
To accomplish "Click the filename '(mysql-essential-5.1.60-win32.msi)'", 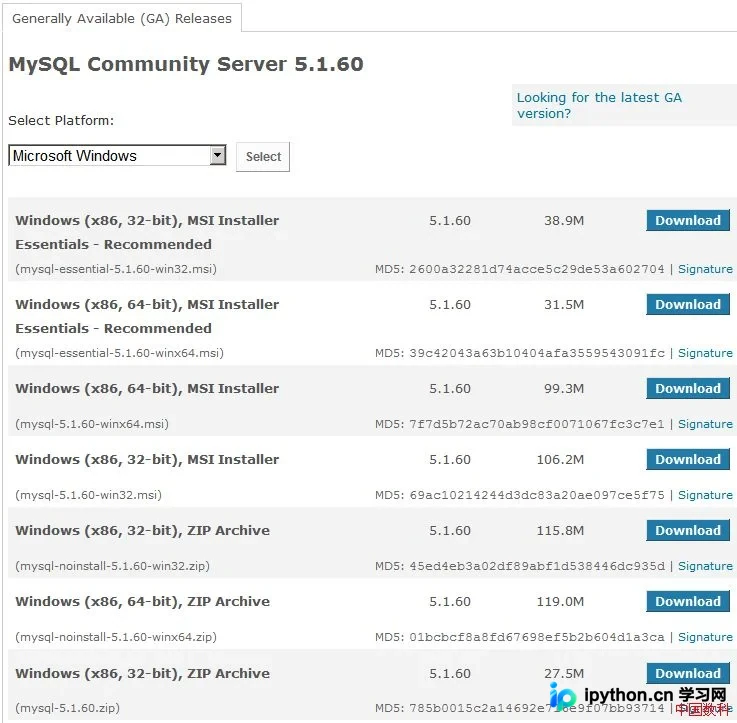I will tap(116, 269).
